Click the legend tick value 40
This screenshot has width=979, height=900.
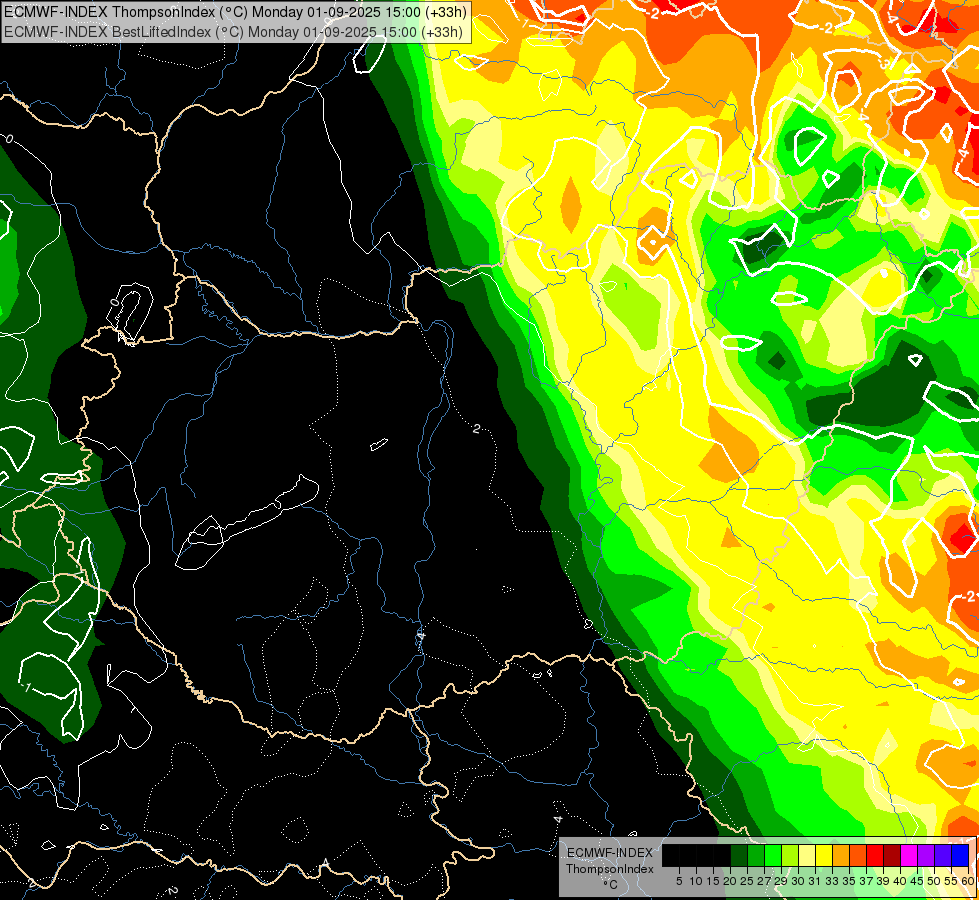pyautogui.click(x=900, y=881)
